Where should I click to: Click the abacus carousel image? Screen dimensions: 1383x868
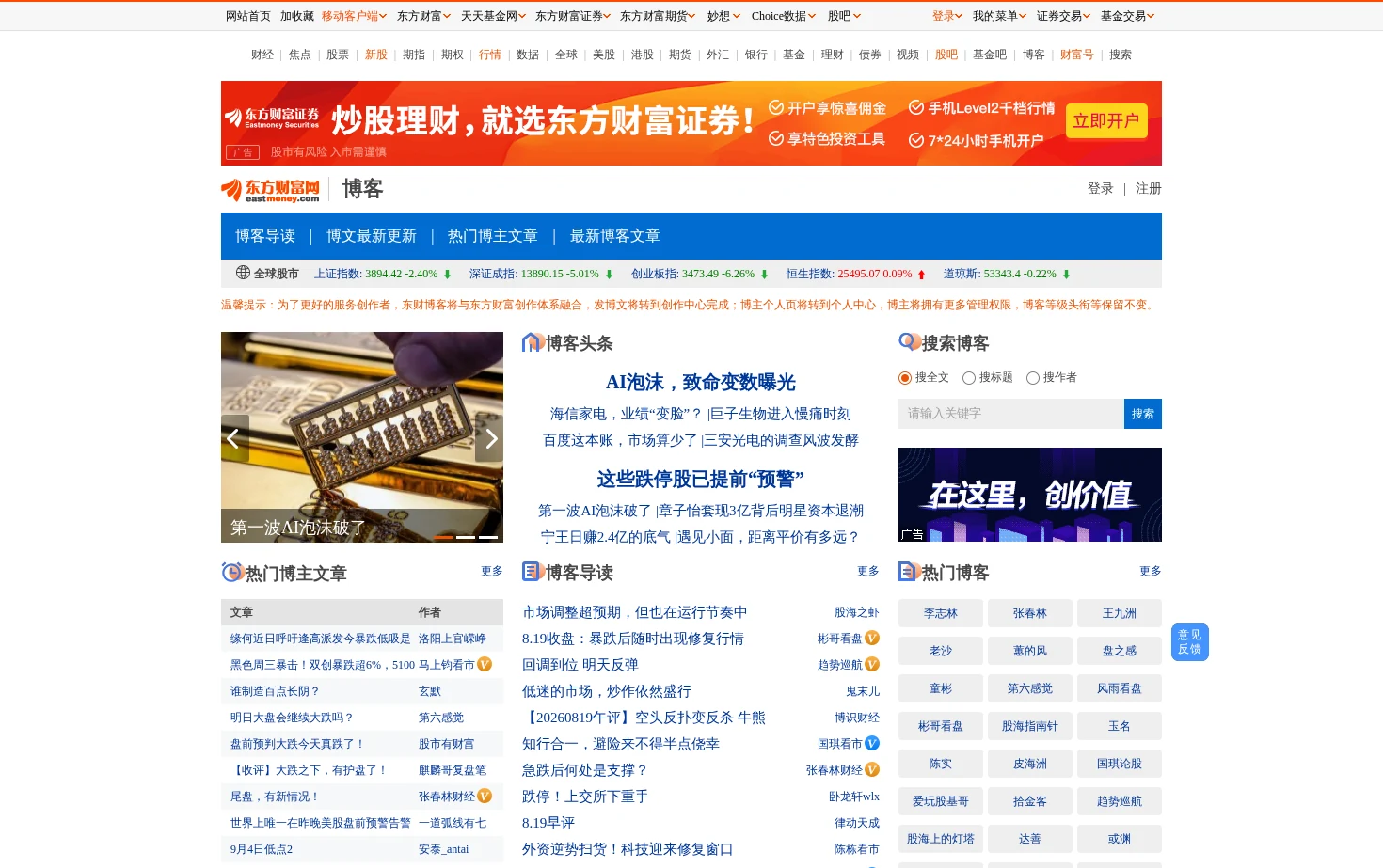tap(362, 437)
